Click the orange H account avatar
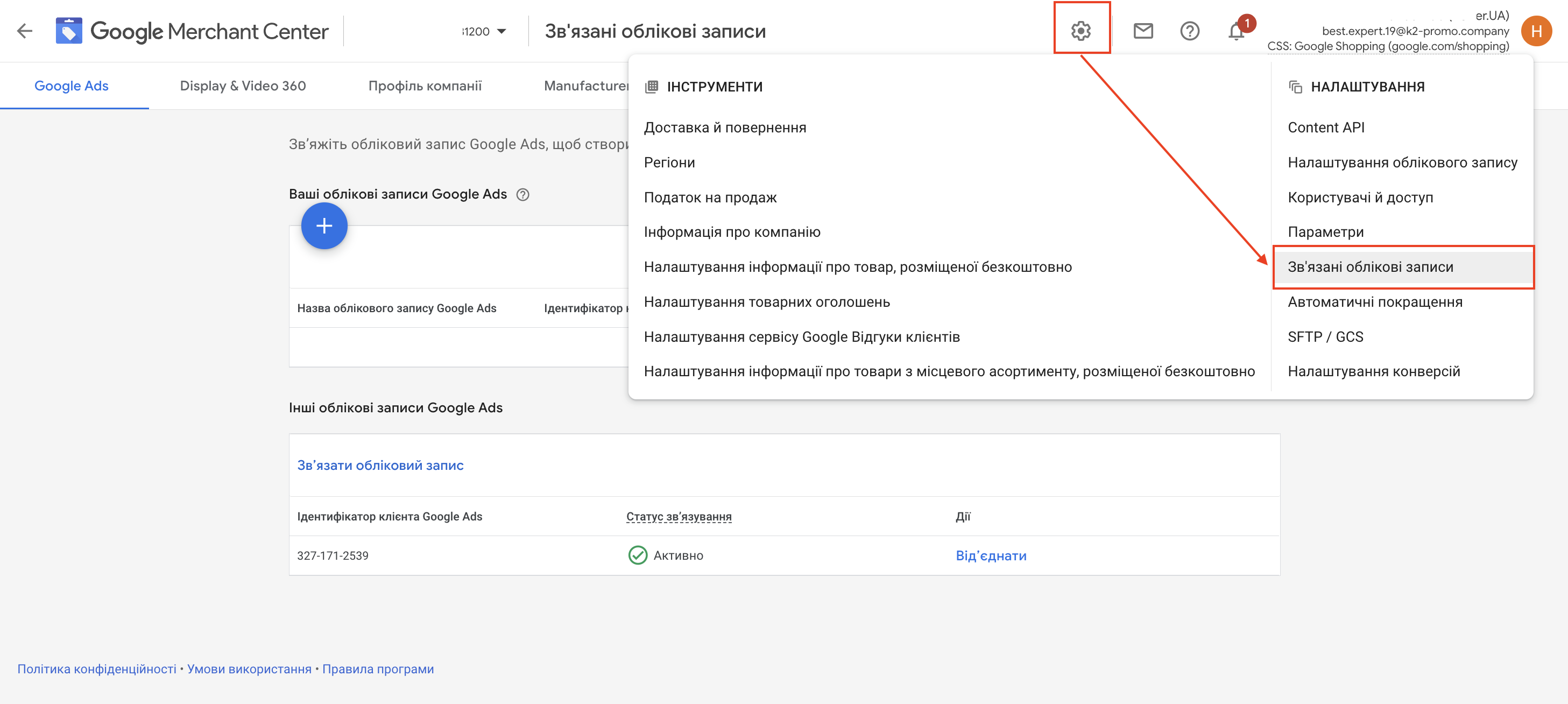This screenshot has width=1568, height=704. [1536, 31]
